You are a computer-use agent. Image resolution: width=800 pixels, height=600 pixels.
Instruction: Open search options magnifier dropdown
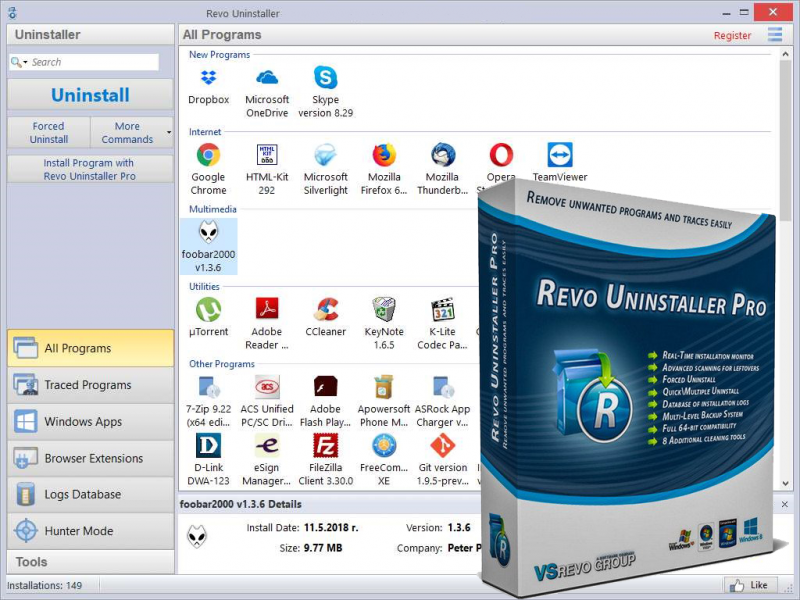point(19,62)
